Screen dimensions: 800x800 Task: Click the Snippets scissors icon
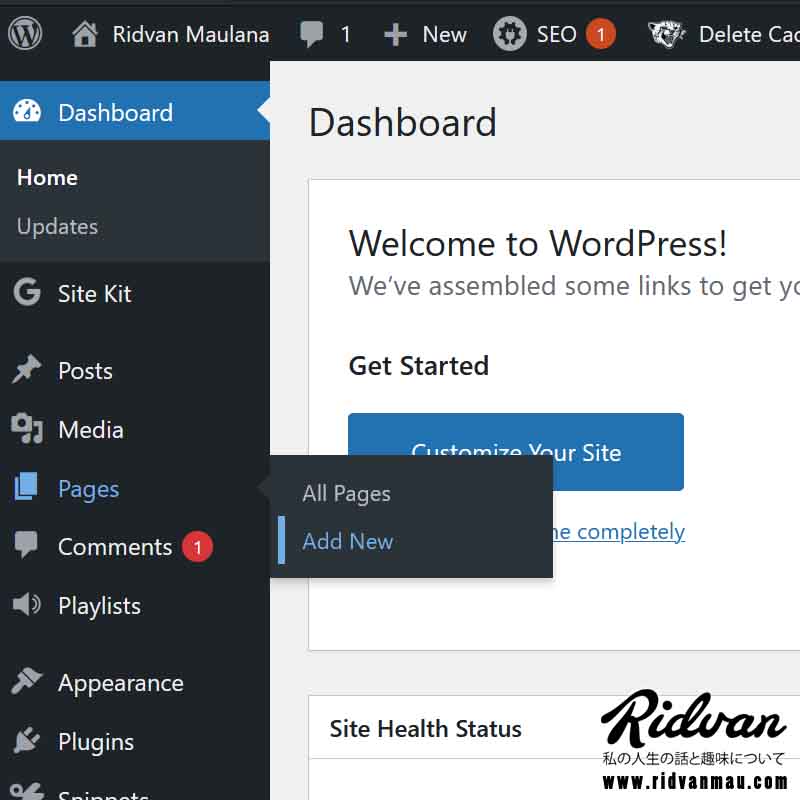(27, 792)
